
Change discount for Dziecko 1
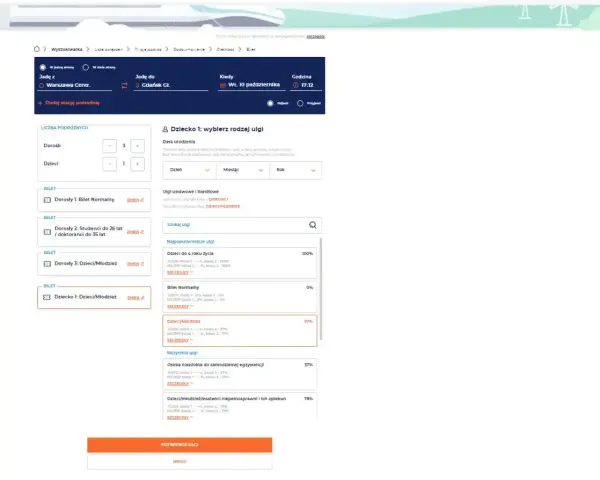click(x=136, y=297)
